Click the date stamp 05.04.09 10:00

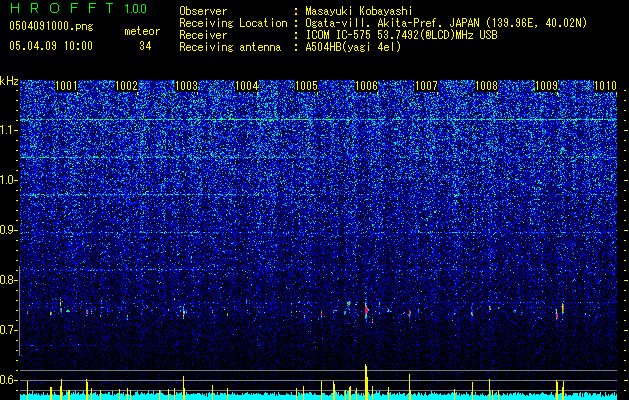[51, 46]
